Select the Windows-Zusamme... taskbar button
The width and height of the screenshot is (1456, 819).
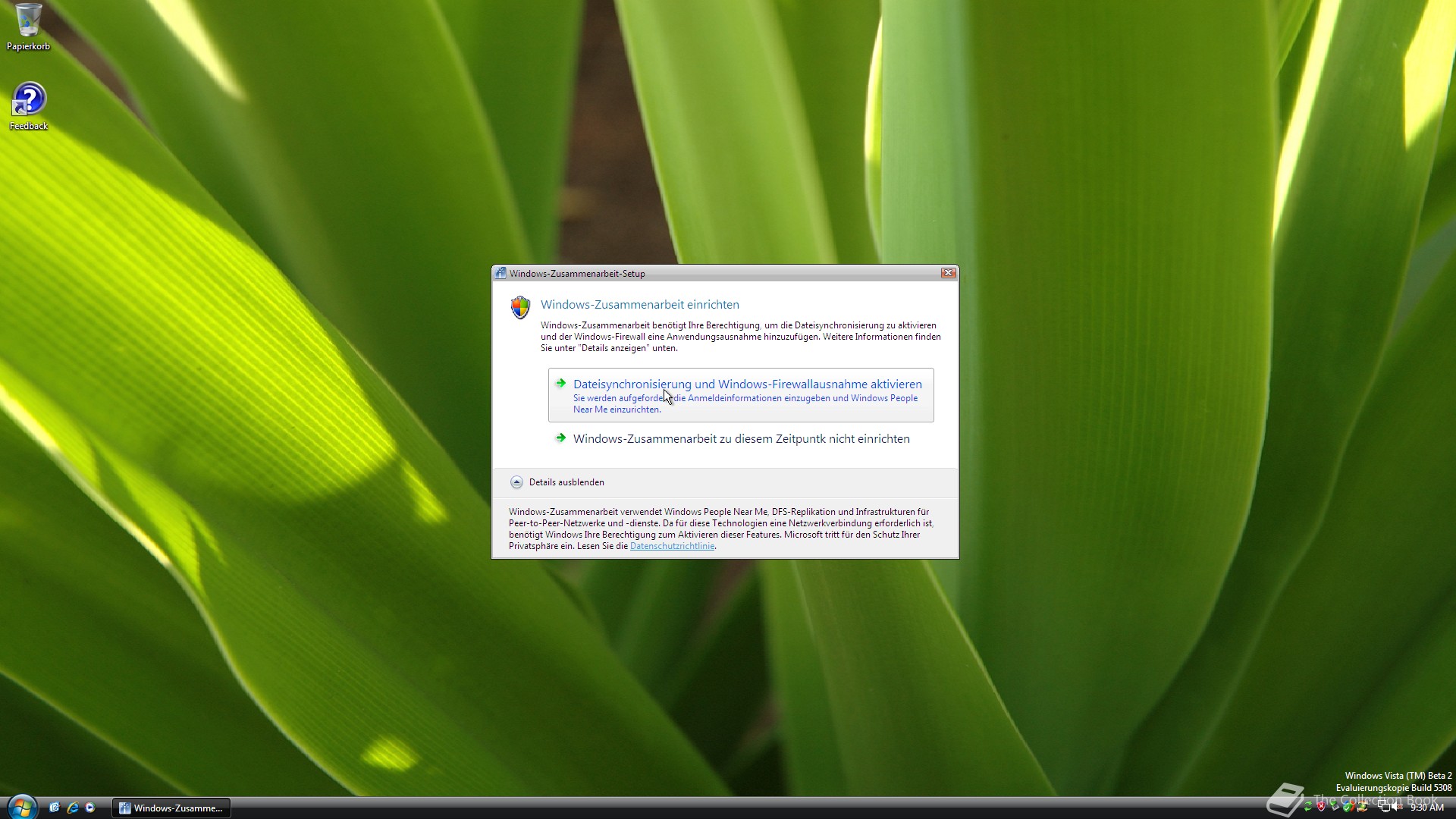171,808
